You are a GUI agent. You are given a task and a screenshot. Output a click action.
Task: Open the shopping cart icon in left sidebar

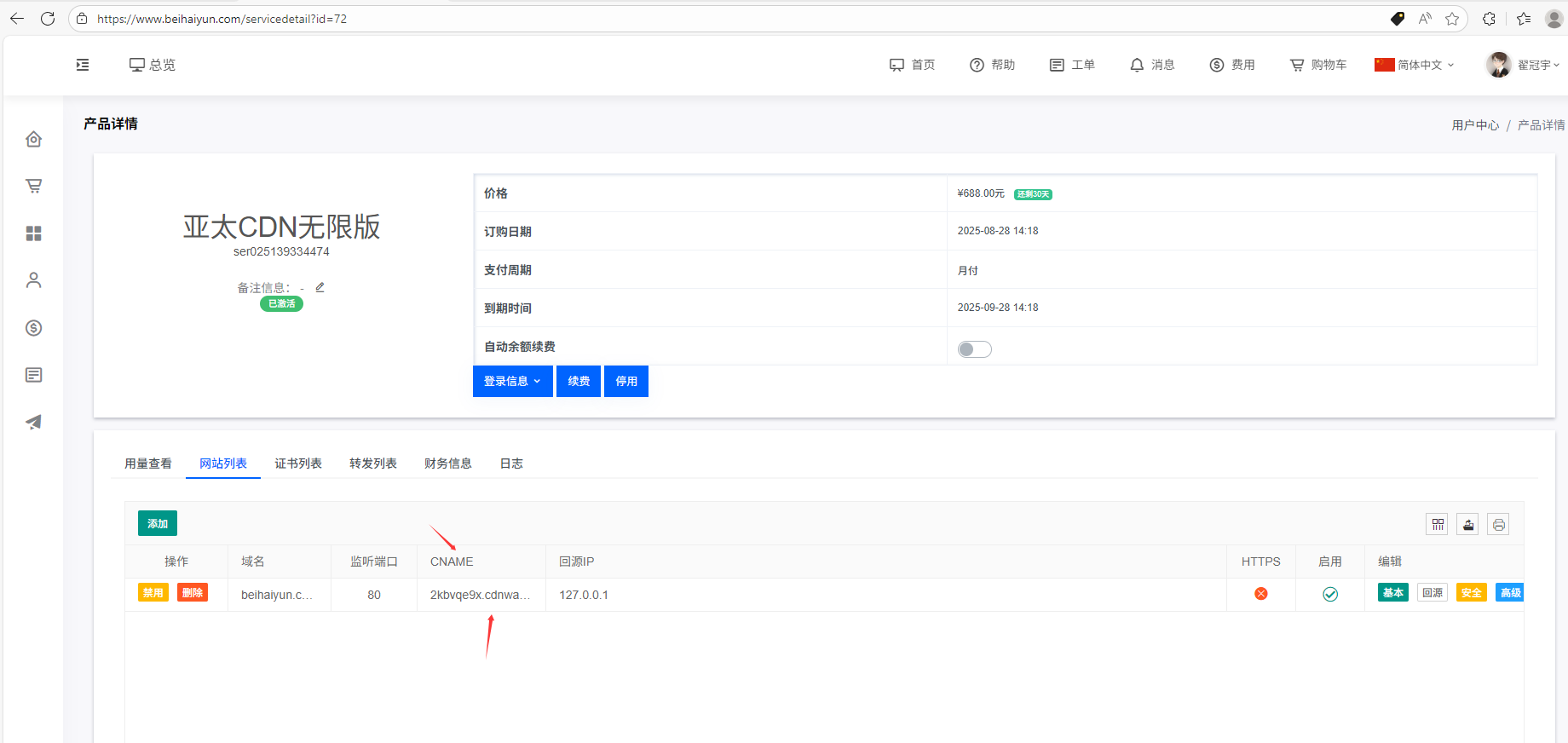[34, 186]
